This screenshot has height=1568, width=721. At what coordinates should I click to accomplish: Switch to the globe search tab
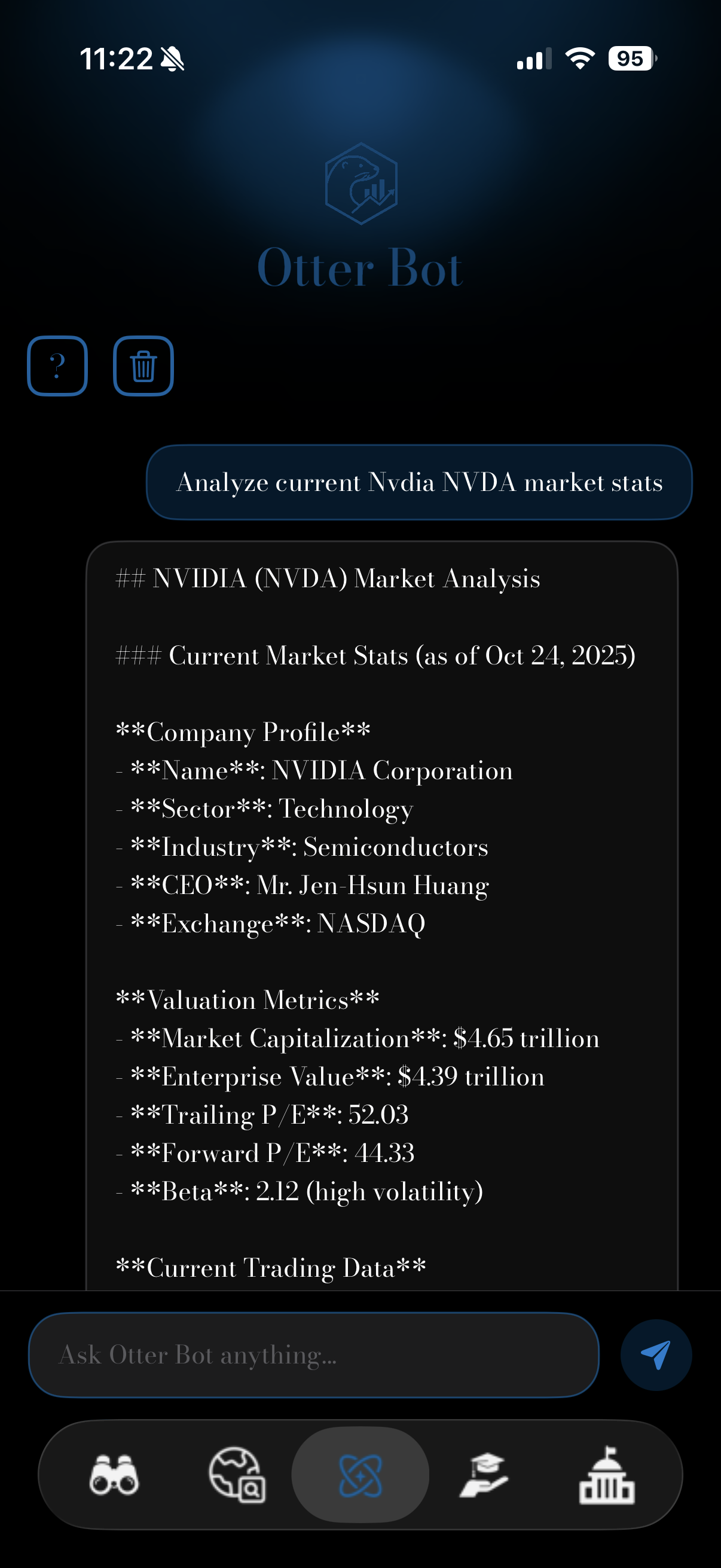pyautogui.click(x=237, y=1474)
